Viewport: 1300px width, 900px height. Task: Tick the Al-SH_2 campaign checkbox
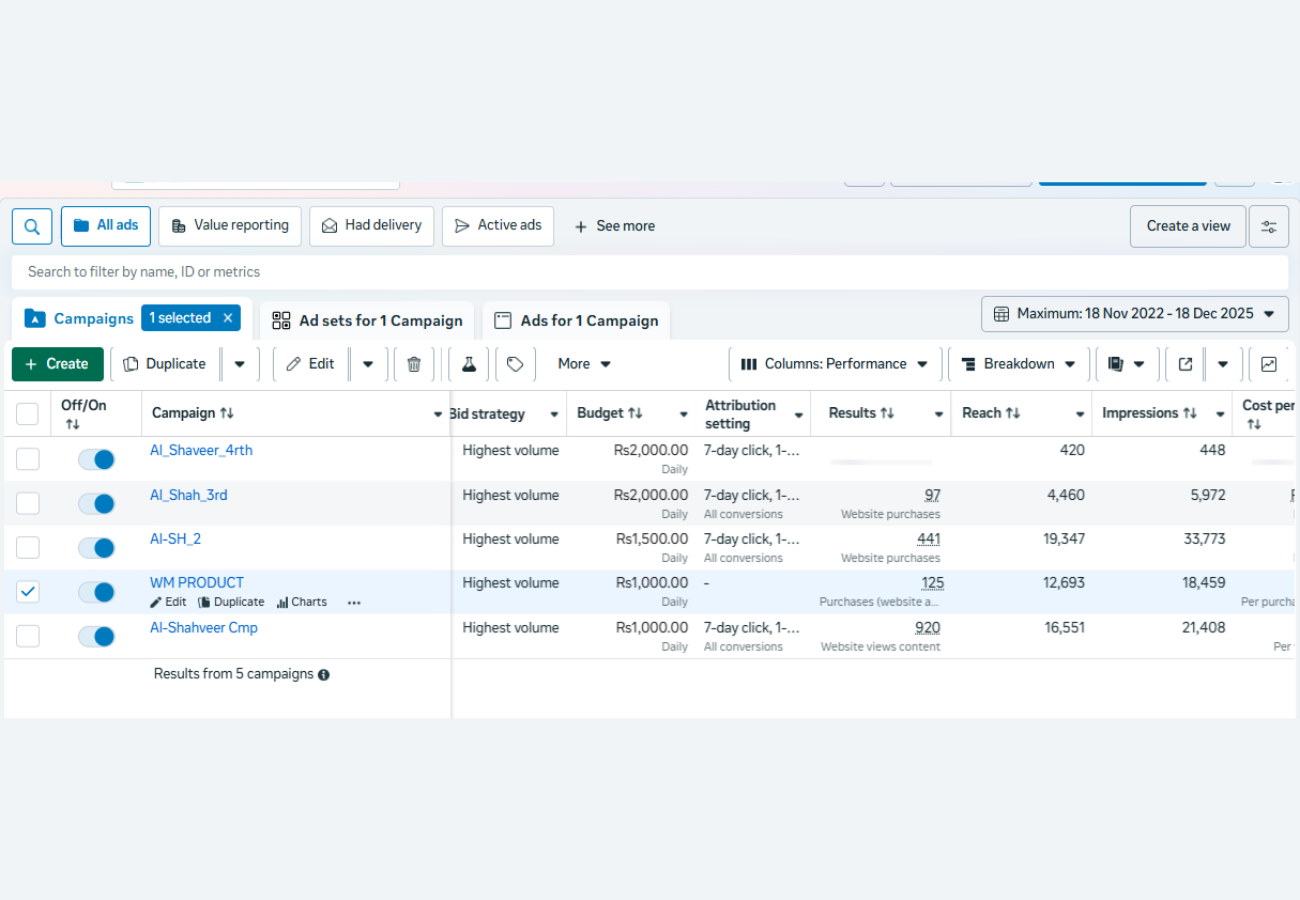28,547
